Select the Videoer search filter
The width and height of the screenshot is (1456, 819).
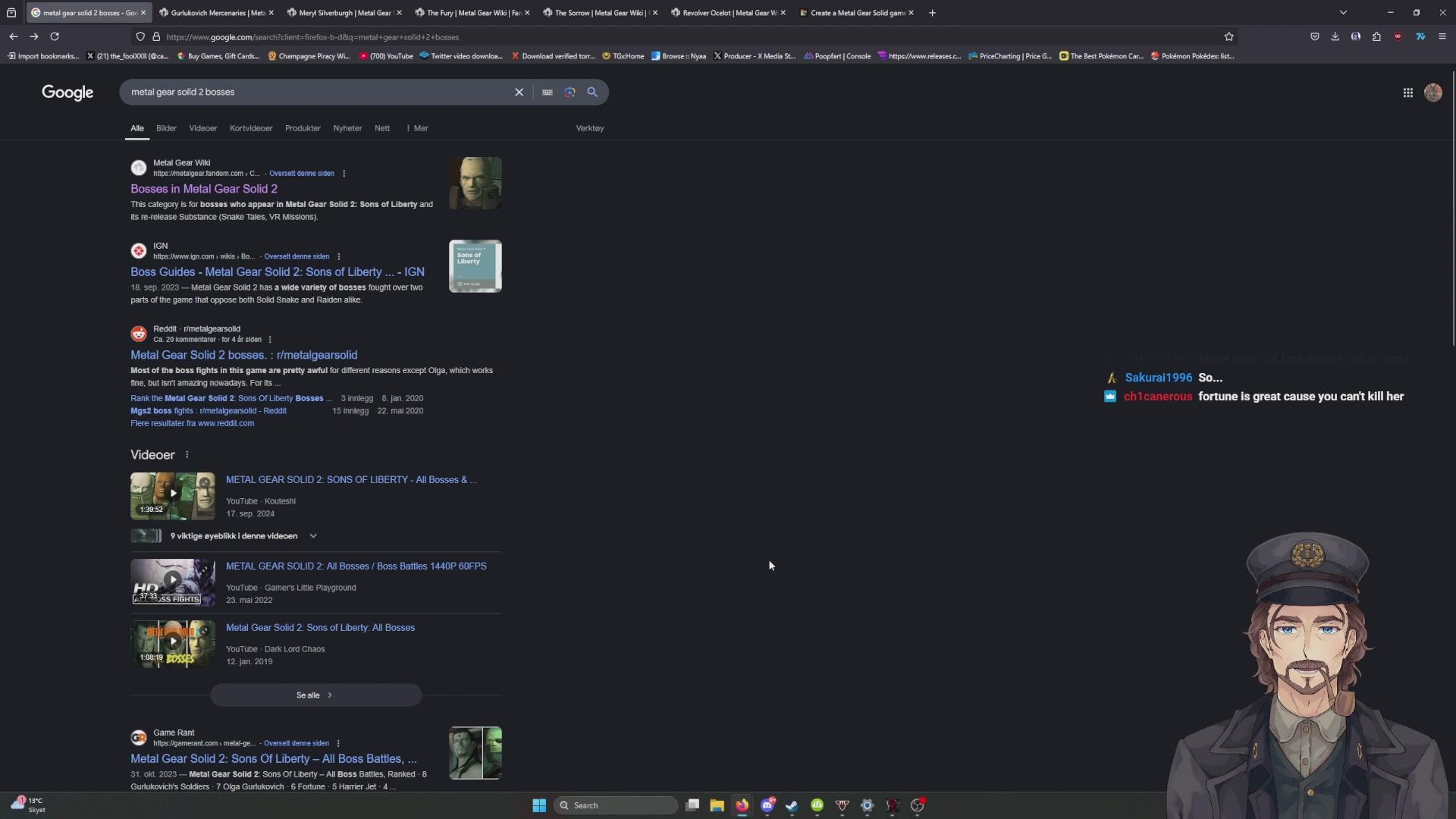tap(202, 128)
